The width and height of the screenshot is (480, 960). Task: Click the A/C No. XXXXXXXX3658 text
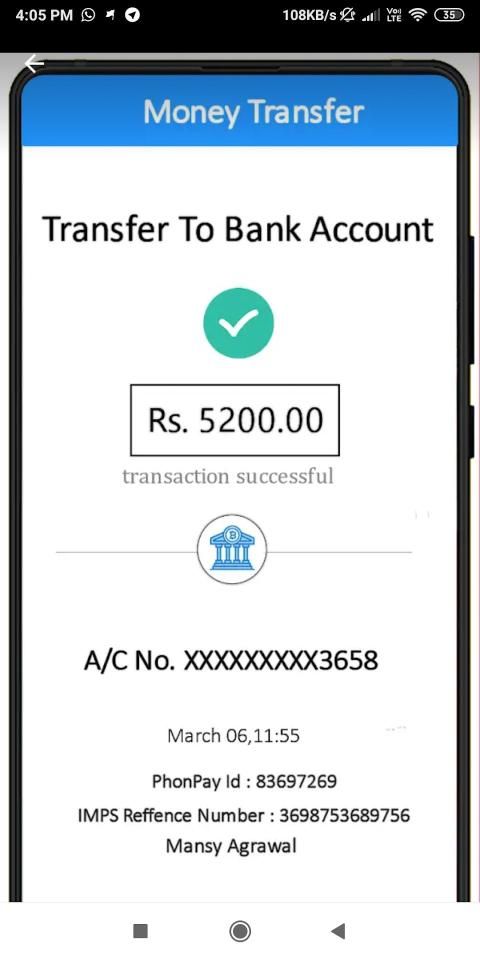231,661
